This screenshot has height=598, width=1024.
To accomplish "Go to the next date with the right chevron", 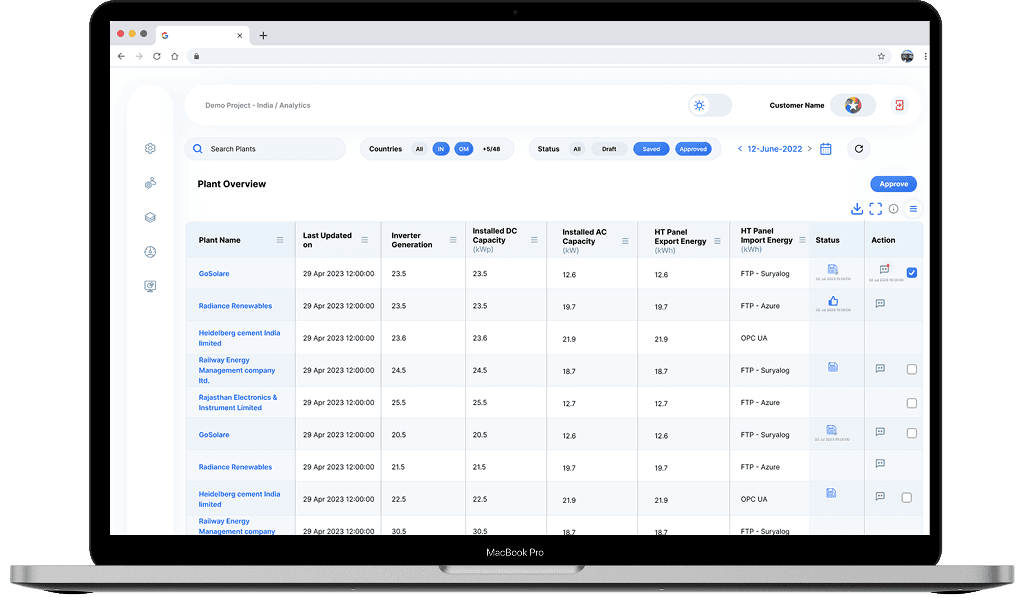I will [x=810, y=149].
